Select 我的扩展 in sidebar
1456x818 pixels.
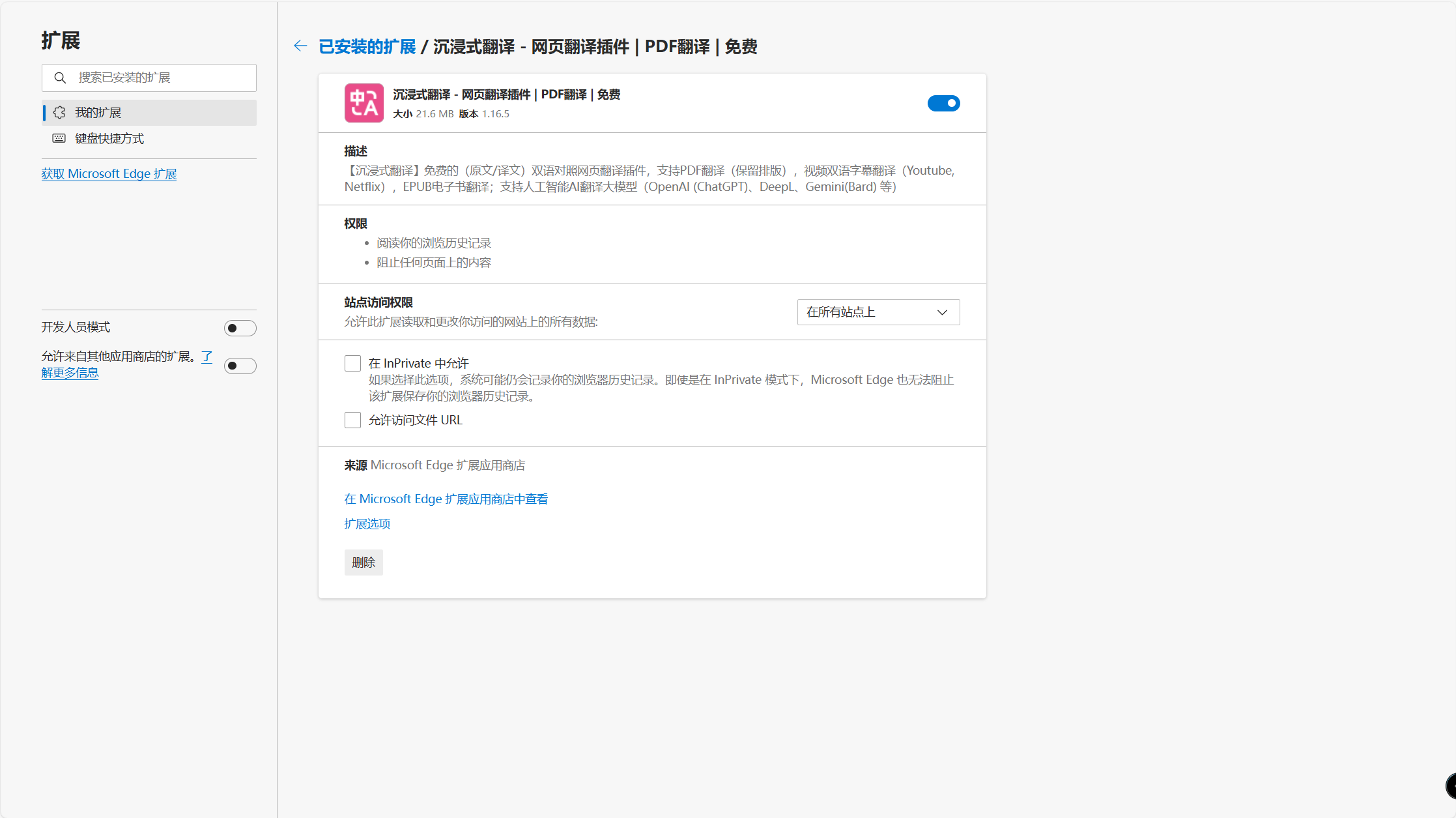point(149,113)
